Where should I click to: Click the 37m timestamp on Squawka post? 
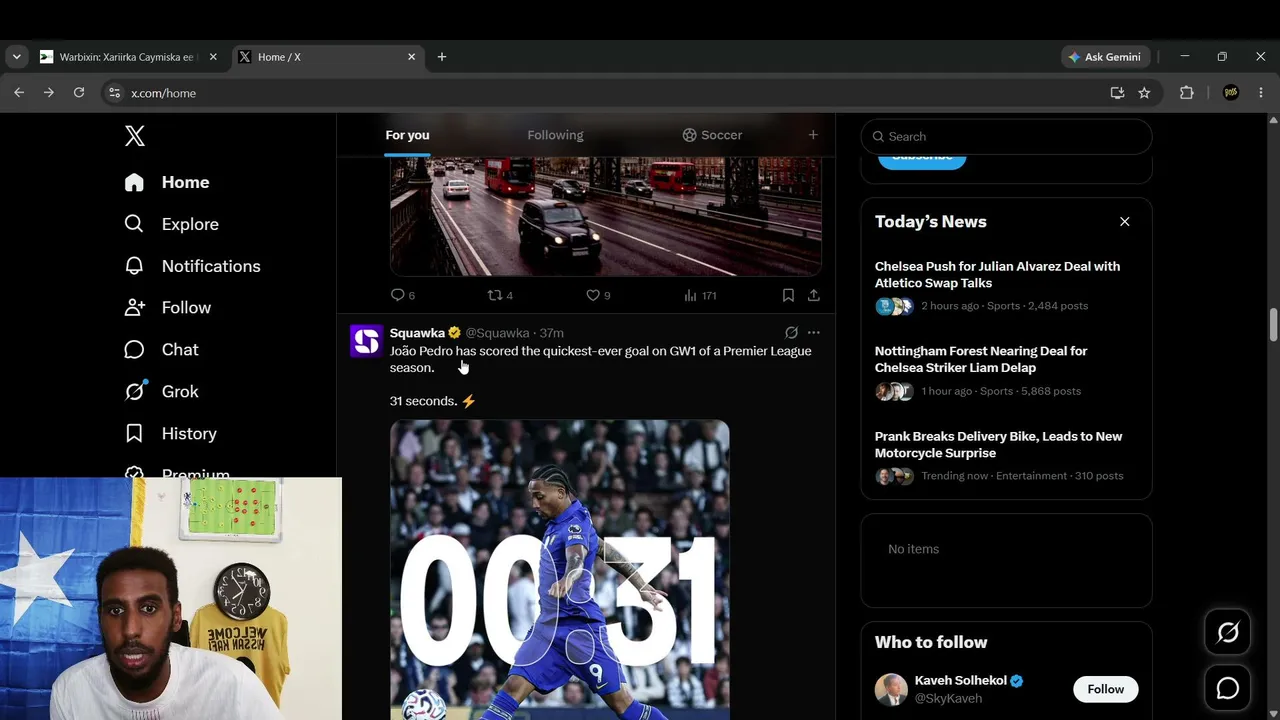[x=552, y=333]
